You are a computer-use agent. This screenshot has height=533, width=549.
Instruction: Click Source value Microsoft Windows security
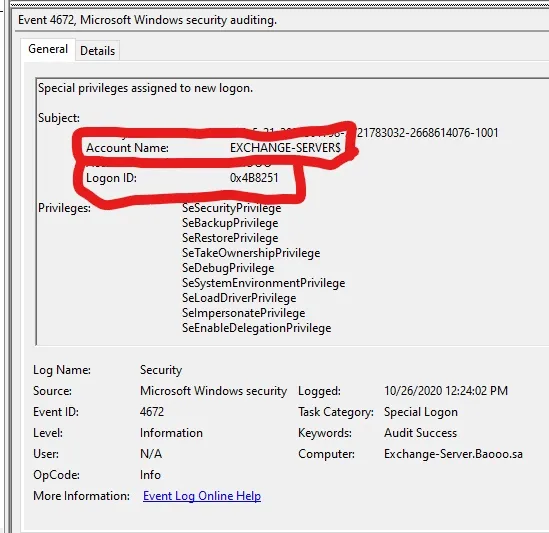214,391
